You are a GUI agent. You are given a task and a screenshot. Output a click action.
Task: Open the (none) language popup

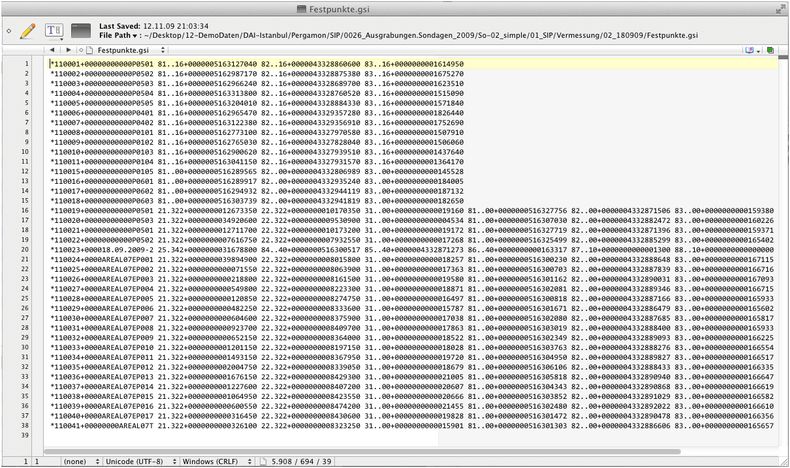click(x=81, y=461)
